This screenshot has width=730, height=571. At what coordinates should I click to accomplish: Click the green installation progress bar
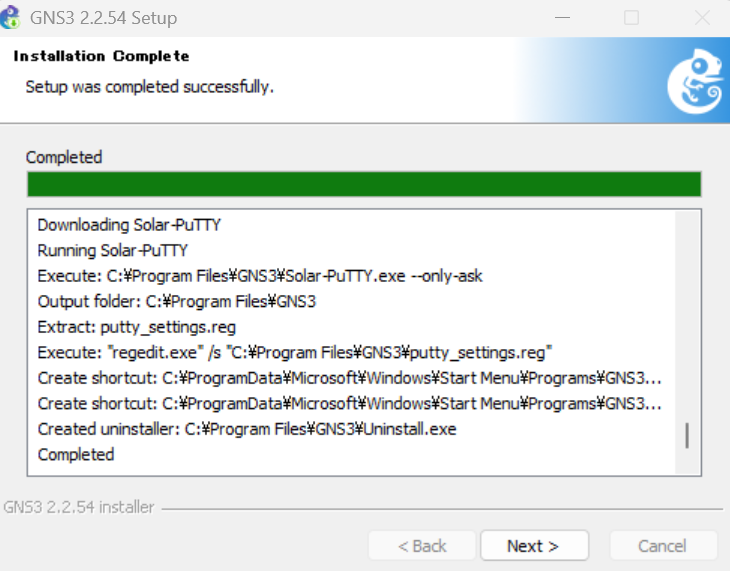[x=364, y=184]
